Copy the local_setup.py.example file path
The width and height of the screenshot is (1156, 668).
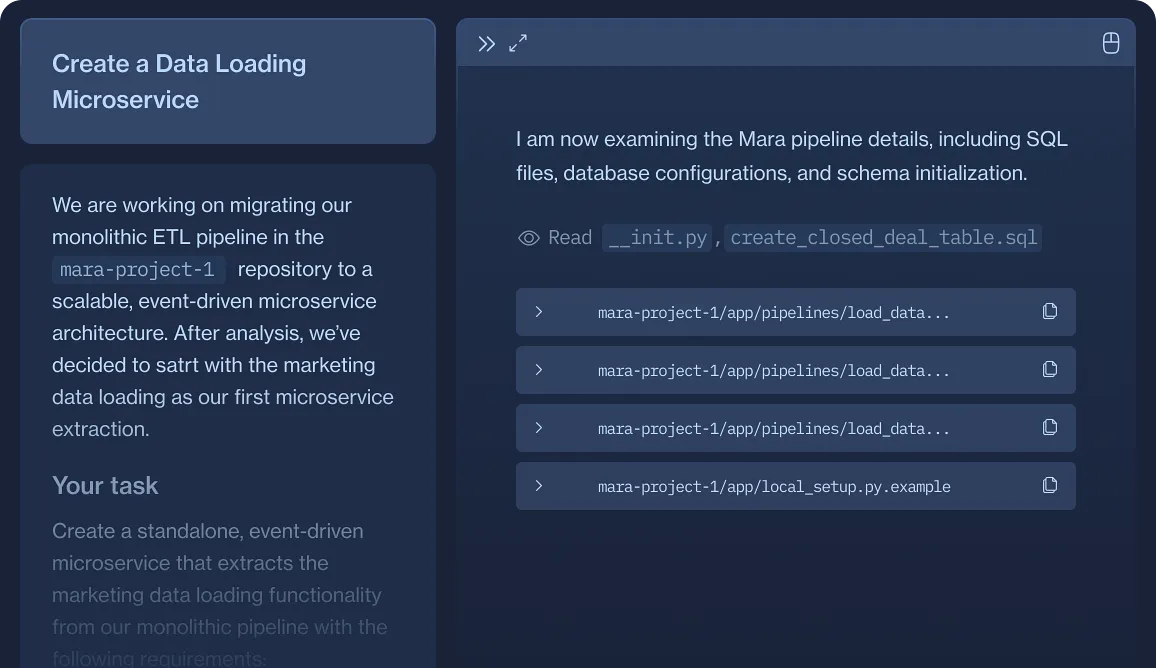click(x=1049, y=486)
